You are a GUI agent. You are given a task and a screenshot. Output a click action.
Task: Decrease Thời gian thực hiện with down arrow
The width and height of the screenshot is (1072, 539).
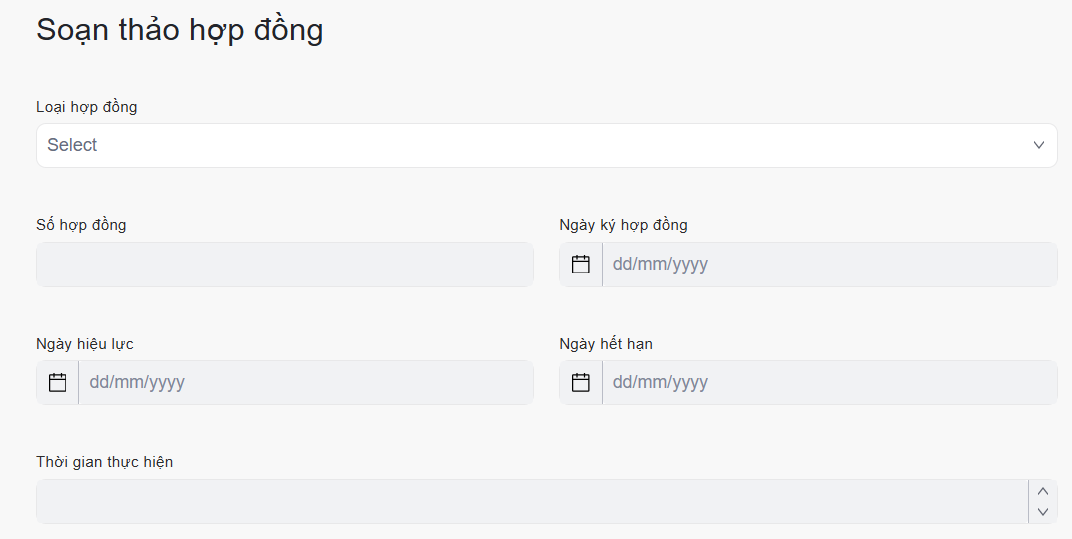tap(1042, 512)
